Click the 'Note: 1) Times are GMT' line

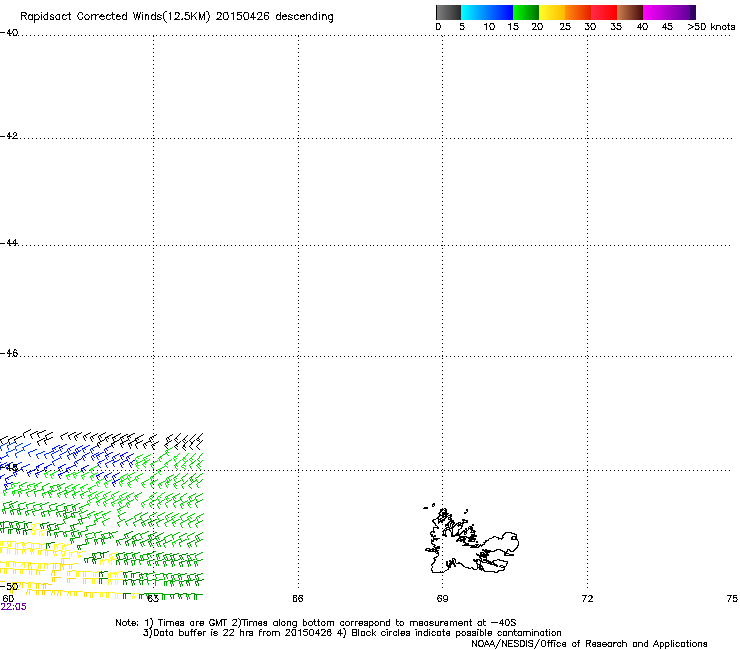(x=316, y=623)
